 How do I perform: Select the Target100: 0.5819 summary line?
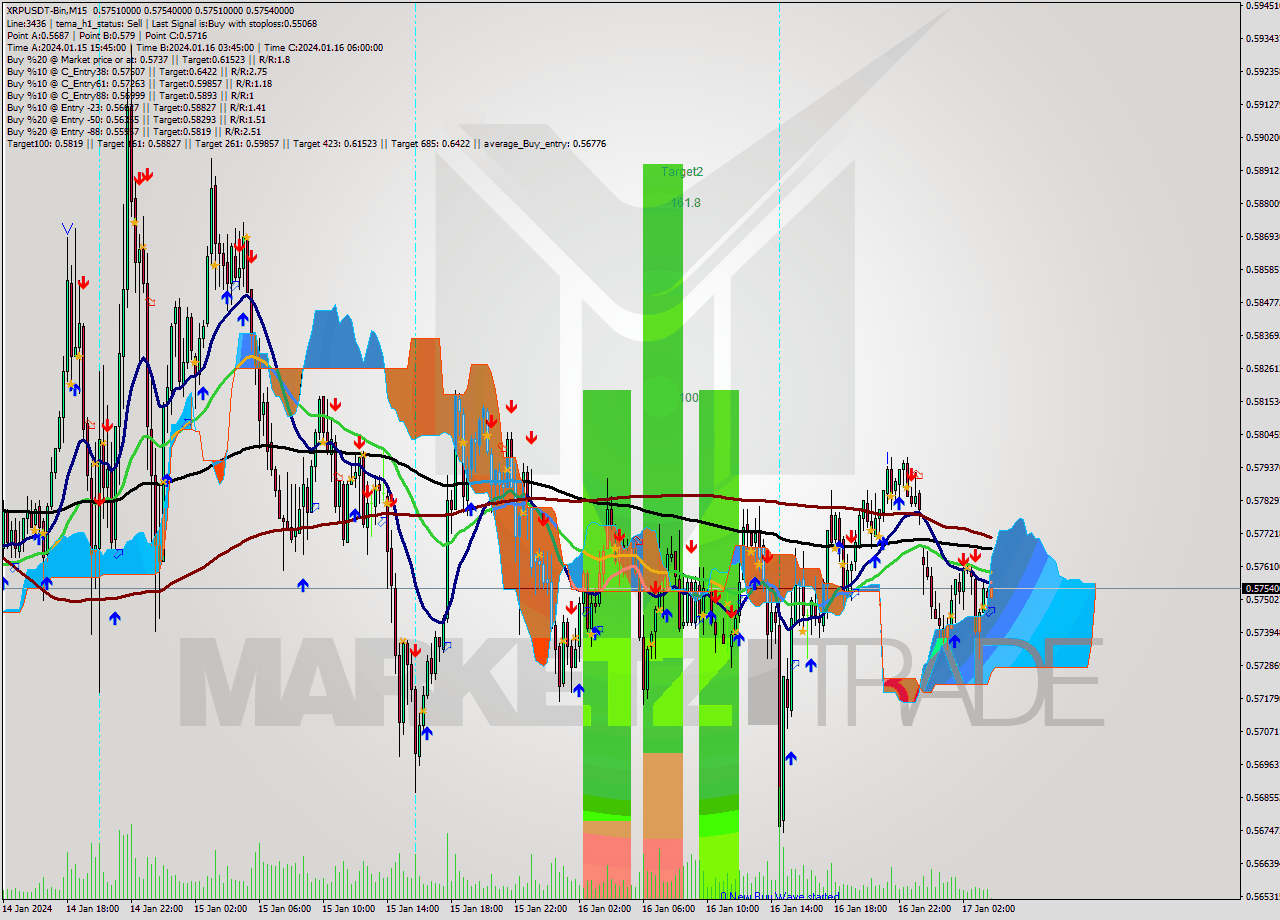[x=306, y=143]
